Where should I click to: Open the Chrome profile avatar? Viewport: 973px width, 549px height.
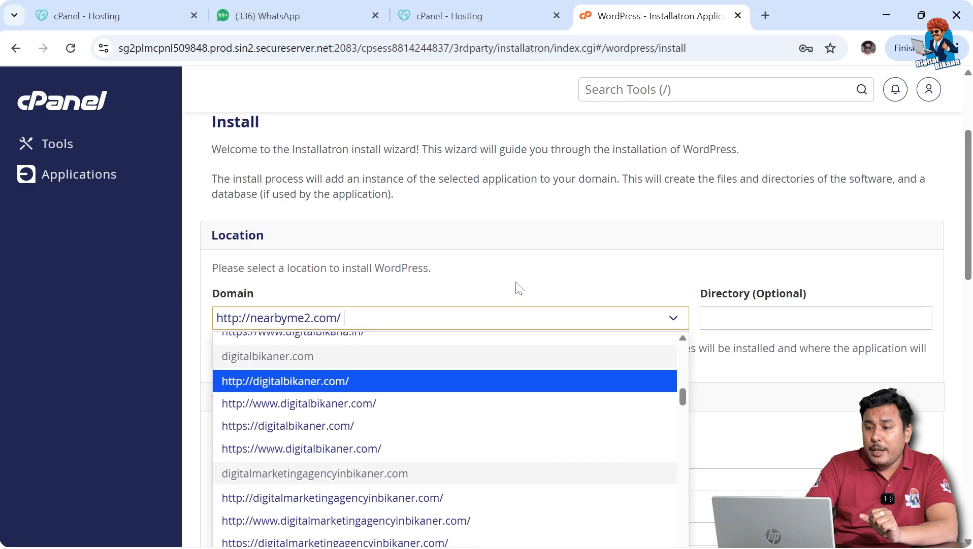(868, 48)
